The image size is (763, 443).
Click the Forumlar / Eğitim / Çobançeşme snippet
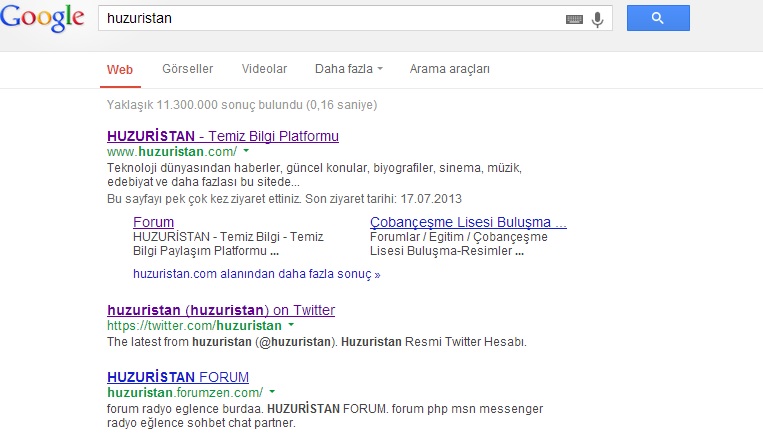[x=458, y=244]
